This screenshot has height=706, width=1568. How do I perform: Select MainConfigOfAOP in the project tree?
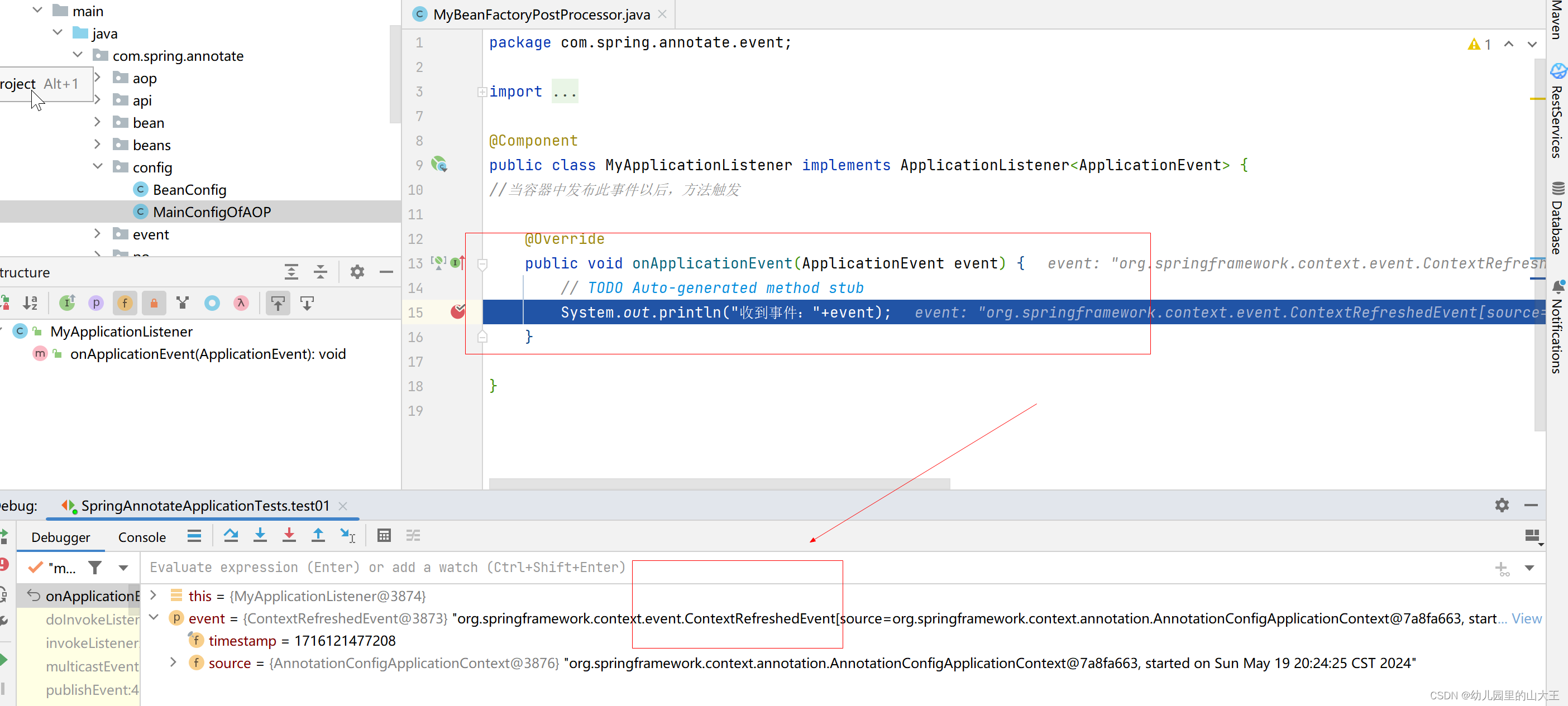(x=211, y=211)
